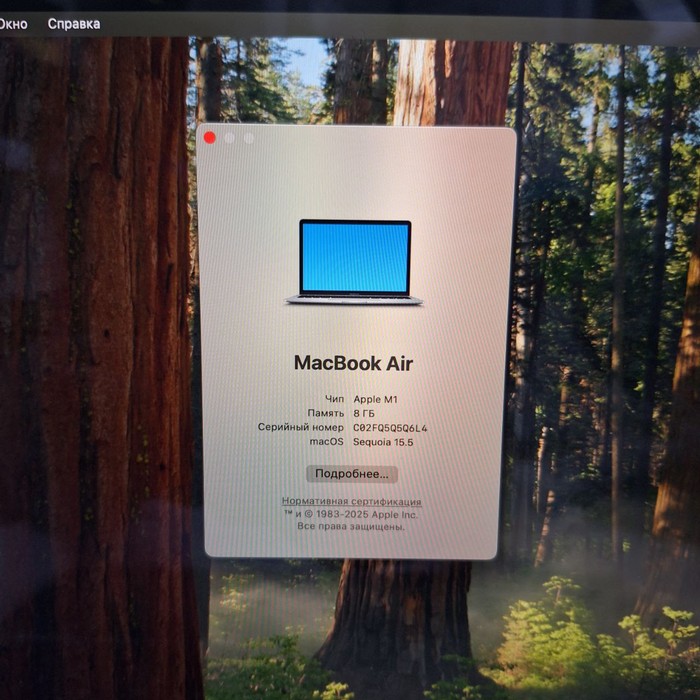The image size is (700, 700).
Task: Close the About This Mac window with the red button
Action: [209, 138]
